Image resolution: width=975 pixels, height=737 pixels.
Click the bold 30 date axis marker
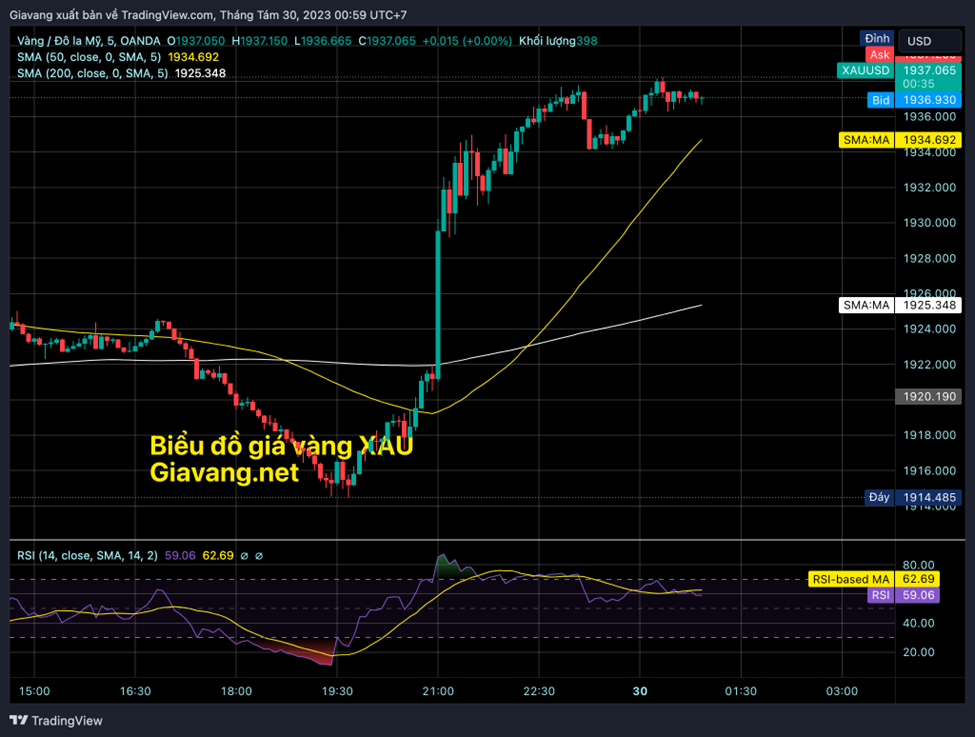(x=640, y=691)
